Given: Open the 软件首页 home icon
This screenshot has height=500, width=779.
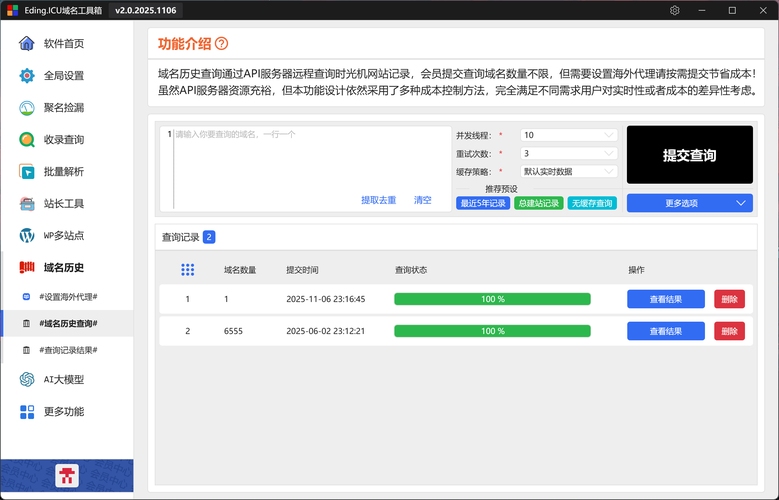Looking at the screenshot, I should [x=27, y=44].
